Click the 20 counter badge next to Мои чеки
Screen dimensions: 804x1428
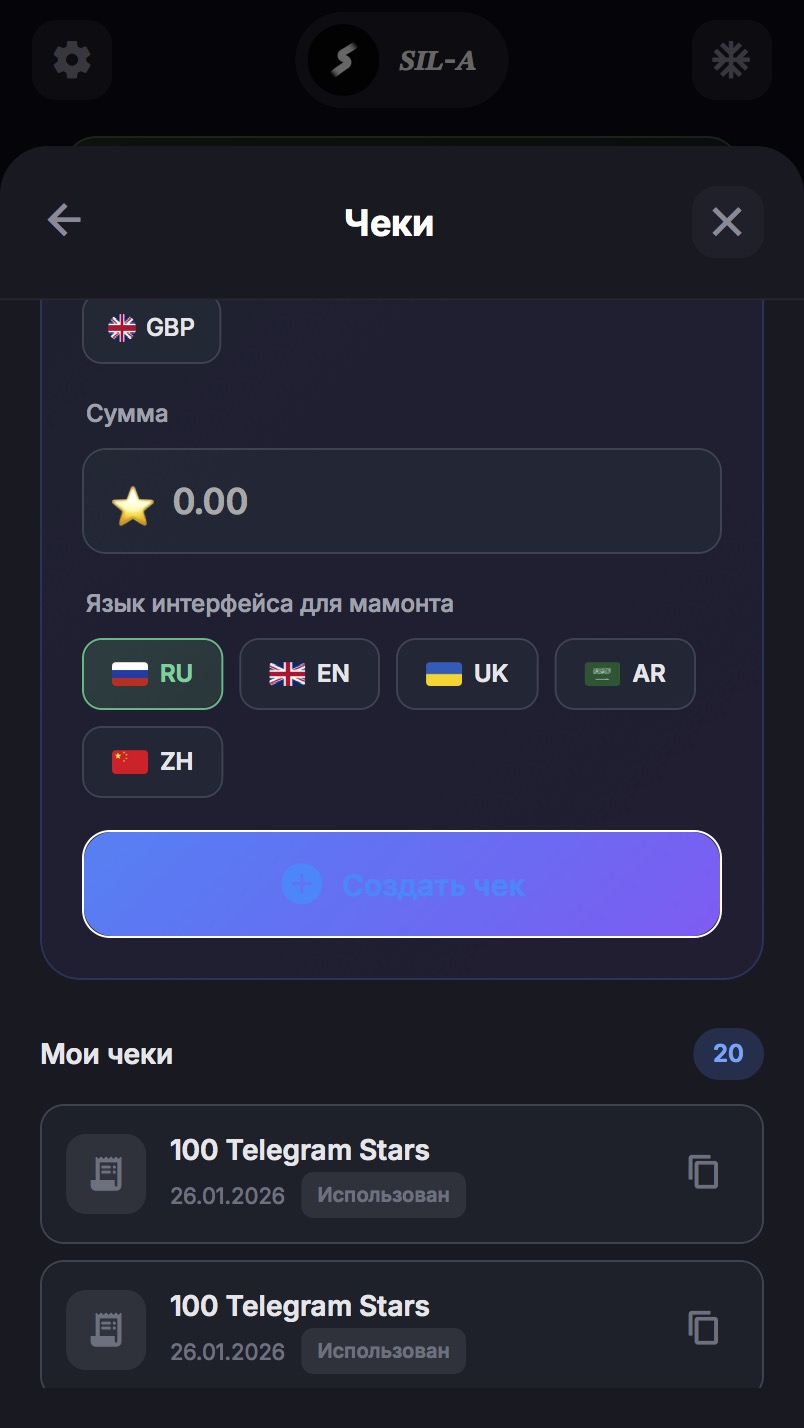point(728,1053)
